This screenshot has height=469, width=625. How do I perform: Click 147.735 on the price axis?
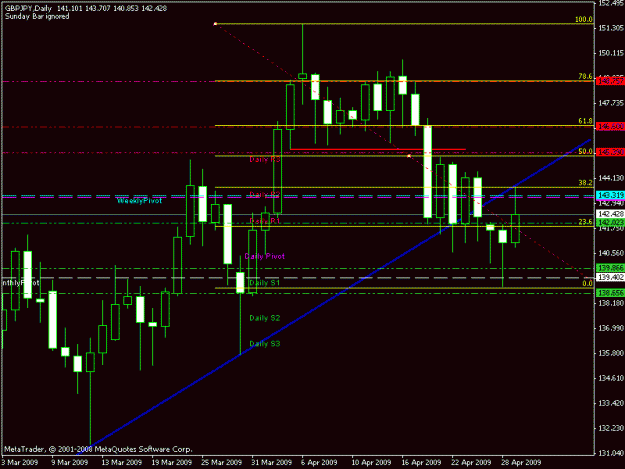[x=610, y=103]
